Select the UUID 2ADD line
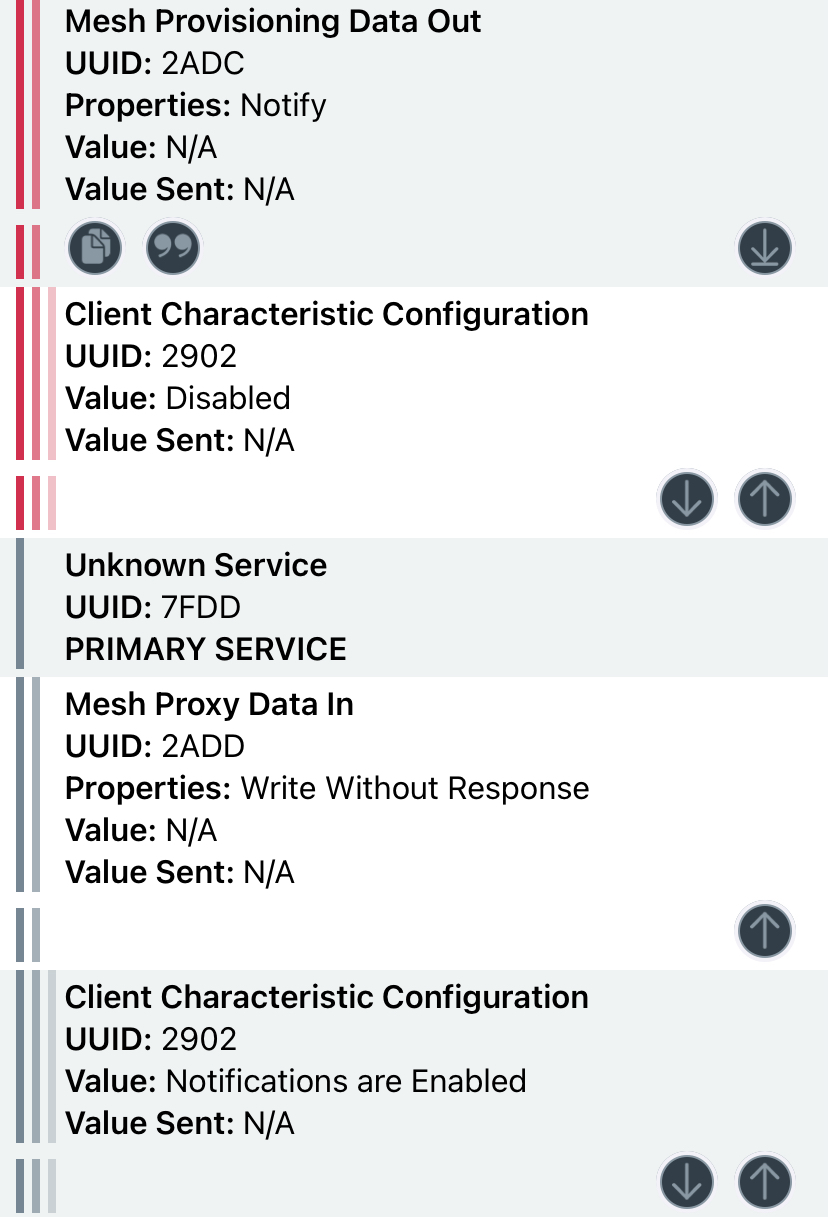828x1217 pixels. click(155, 746)
